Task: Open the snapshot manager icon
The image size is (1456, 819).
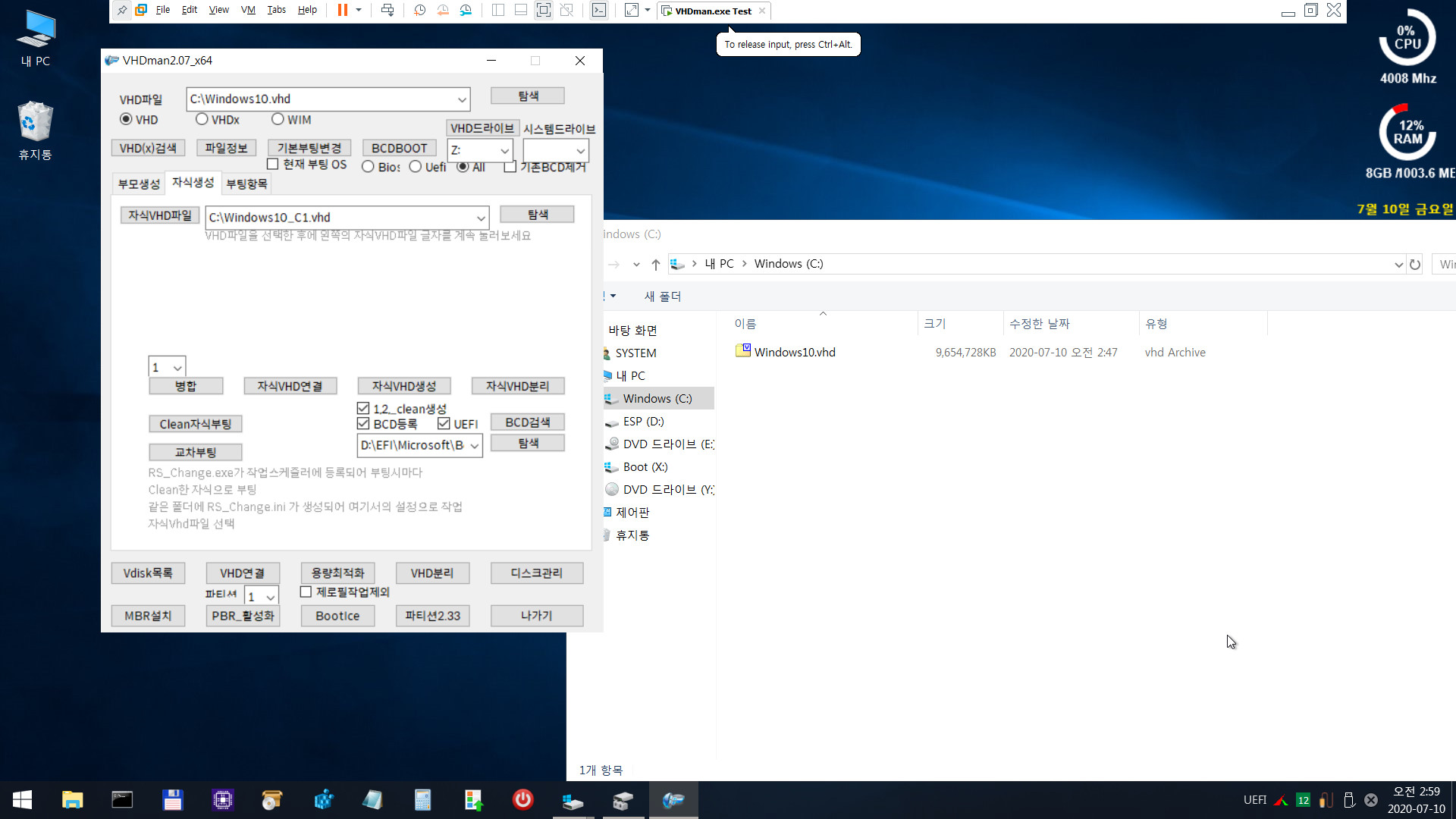Action: tap(466, 11)
